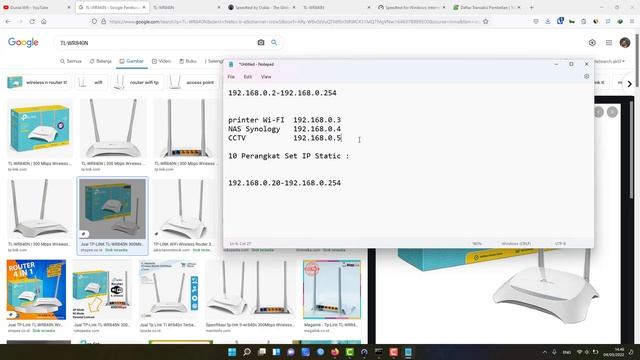Click the next arrow on filter chips
640x360 pixels.
pos(629,84)
